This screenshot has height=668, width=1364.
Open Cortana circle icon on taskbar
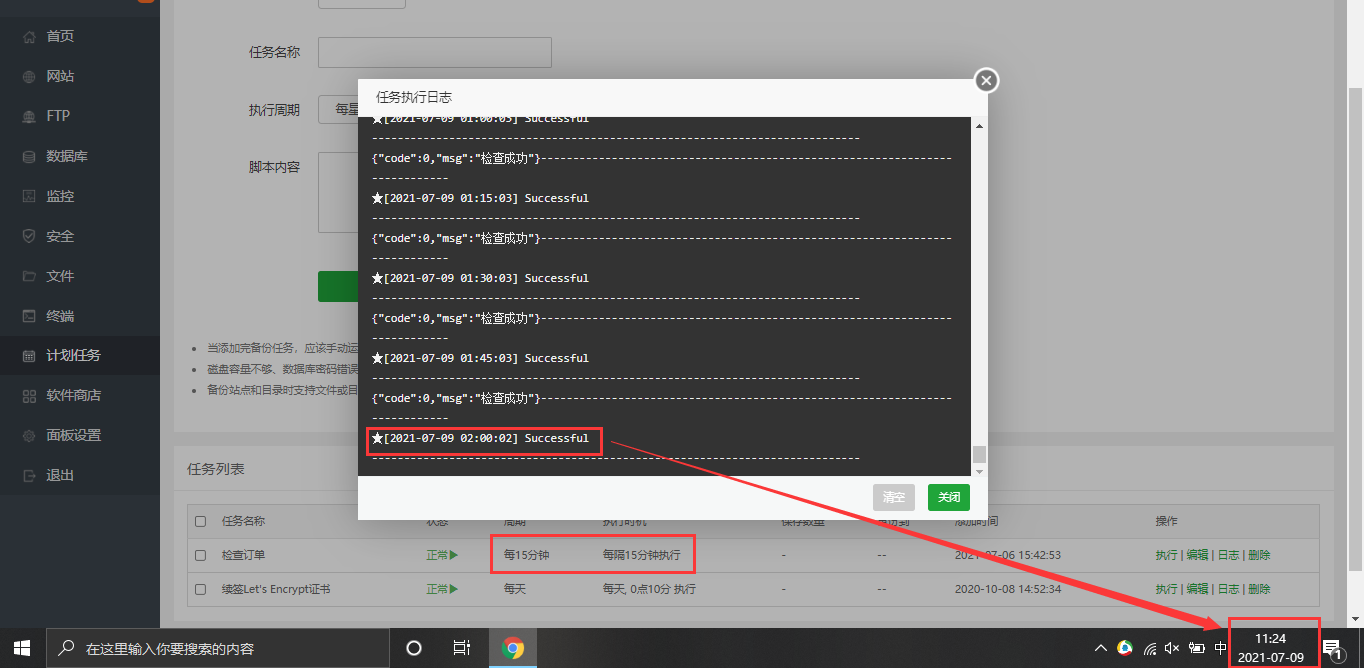pyautogui.click(x=413, y=648)
